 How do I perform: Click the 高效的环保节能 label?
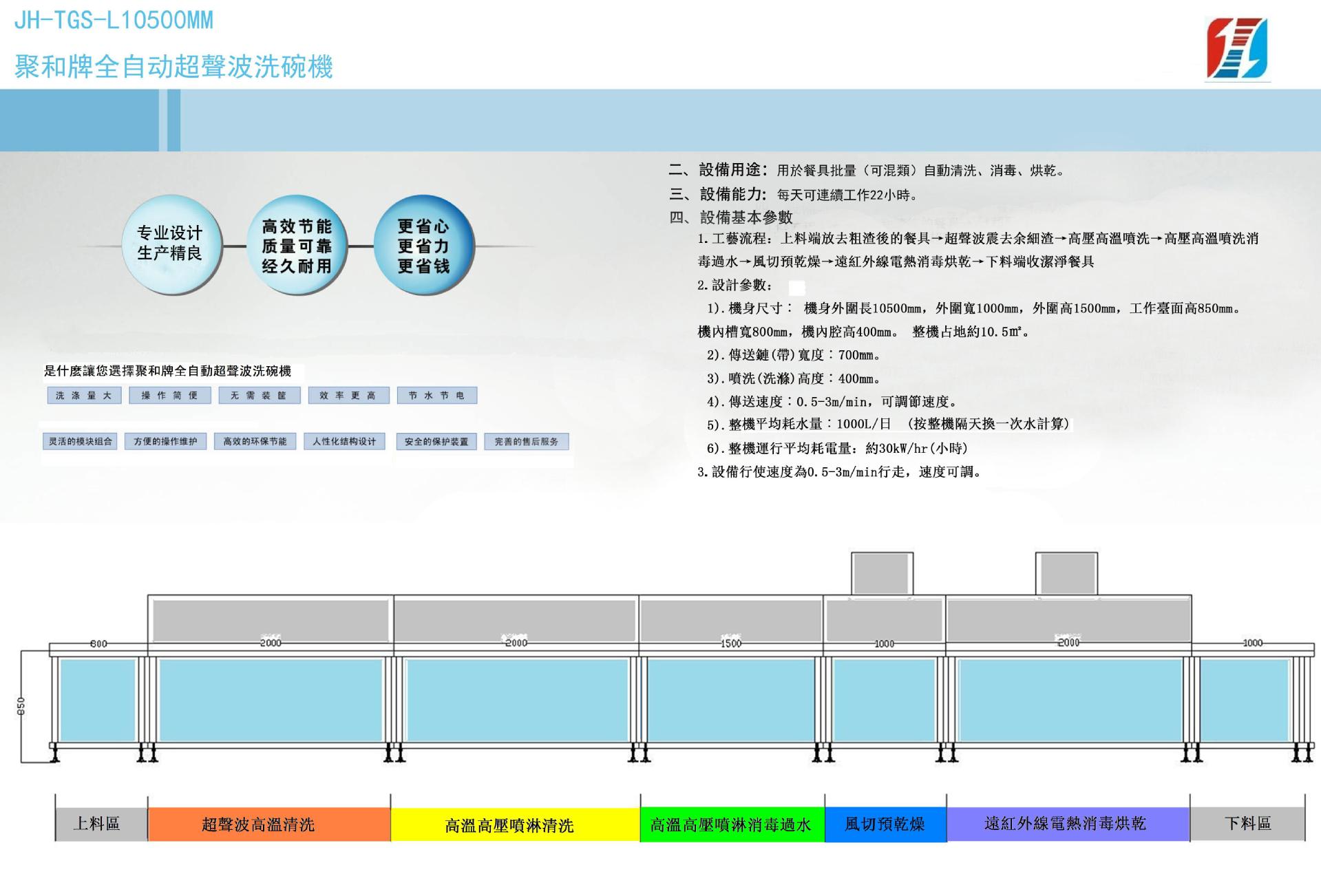click(255, 442)
